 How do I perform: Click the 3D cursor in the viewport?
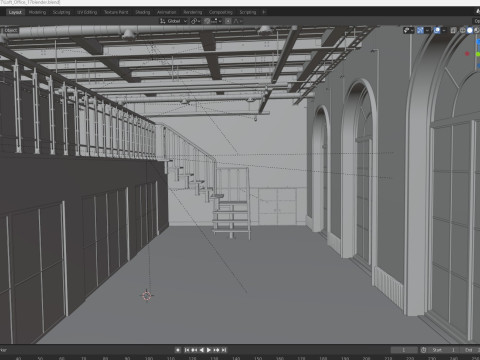(x=147, y=296)
